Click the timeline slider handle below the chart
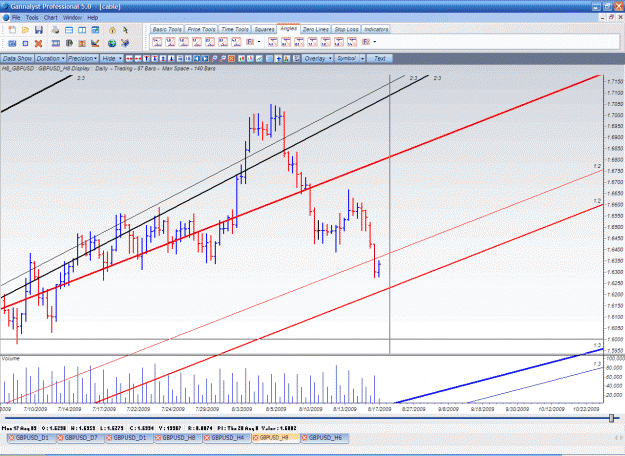The height and width of the screenshot is (456, 625). [x=611, y=418]
